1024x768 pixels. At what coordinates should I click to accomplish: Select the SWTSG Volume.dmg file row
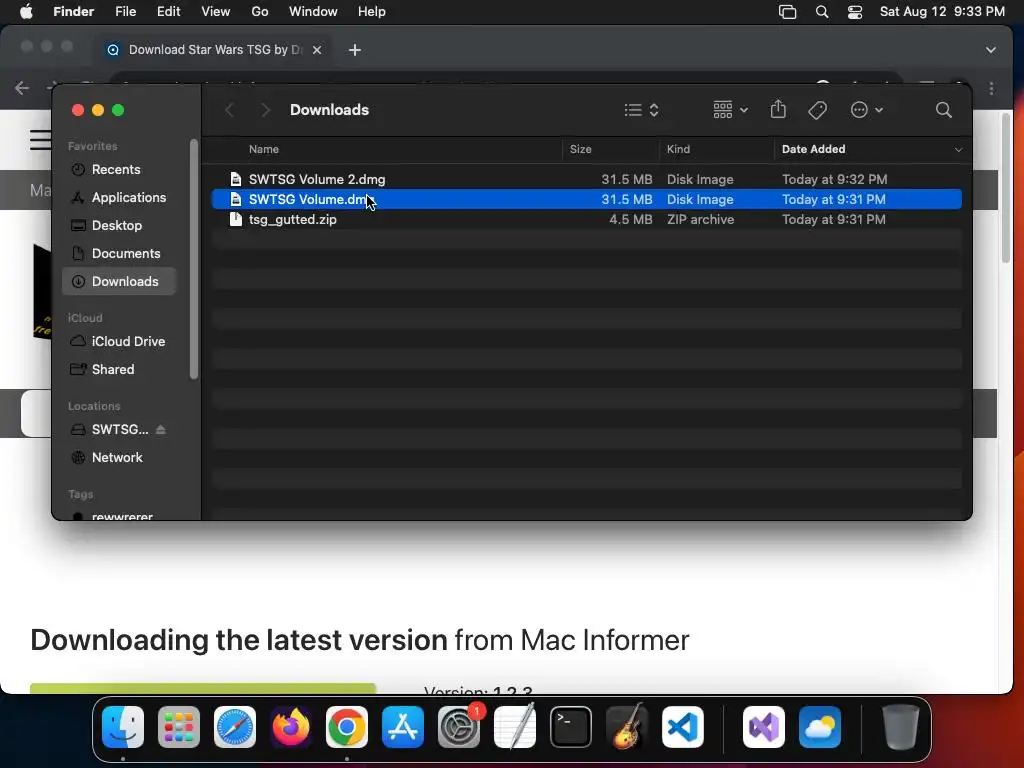[x=586, y=199]
